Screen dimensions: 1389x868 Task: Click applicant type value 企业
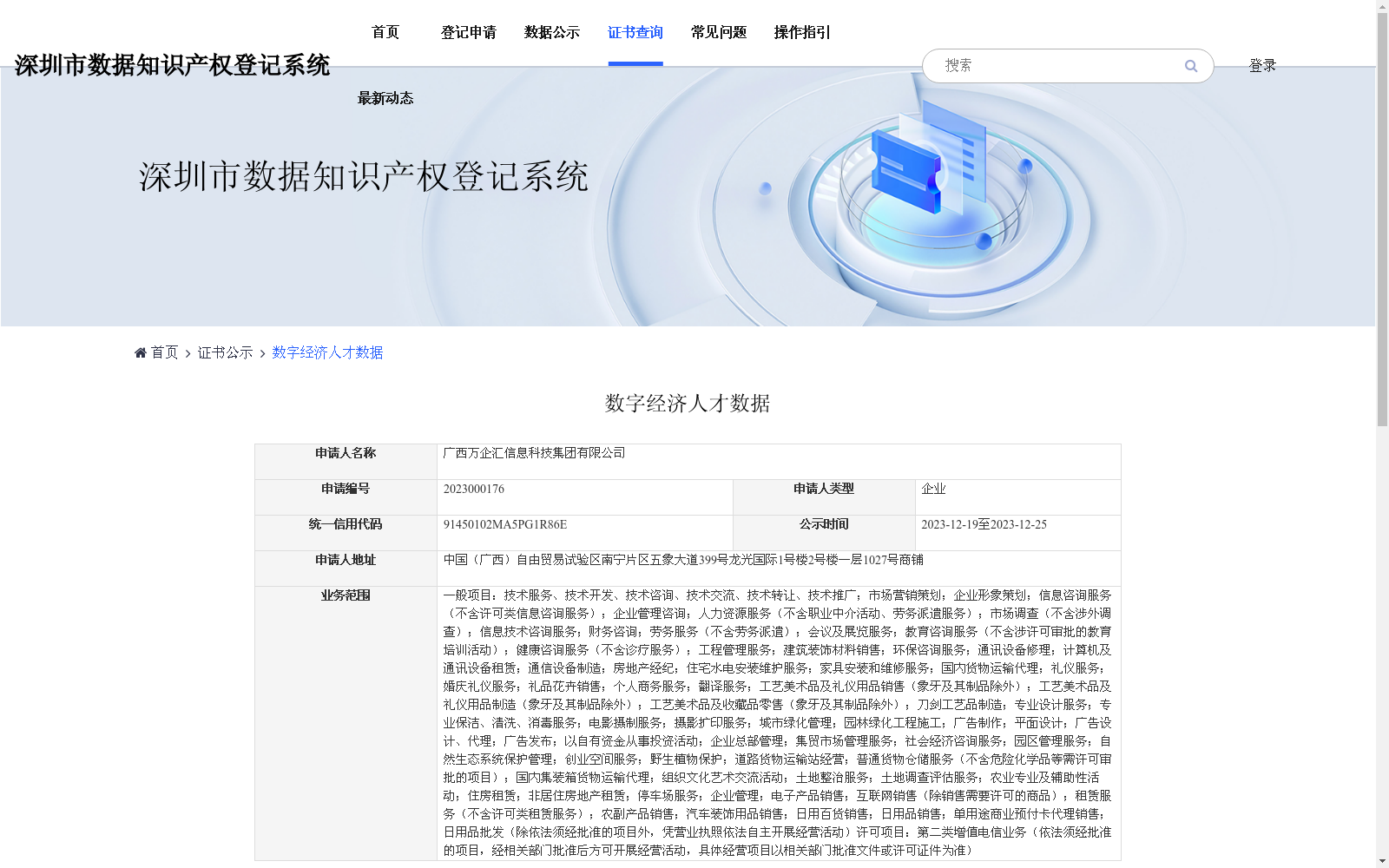coord(933,489)
